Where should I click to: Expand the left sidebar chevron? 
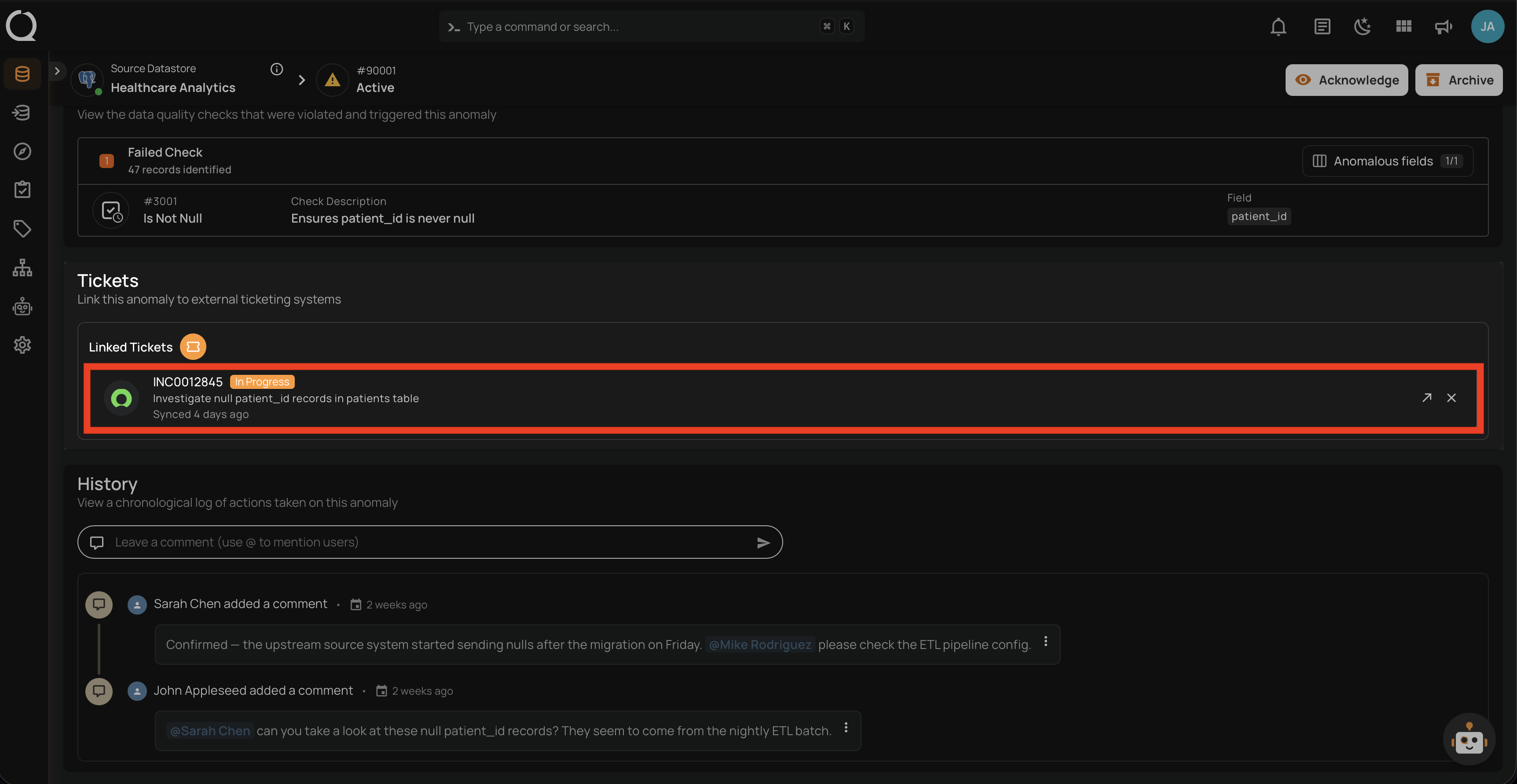(x=57, y=71)
